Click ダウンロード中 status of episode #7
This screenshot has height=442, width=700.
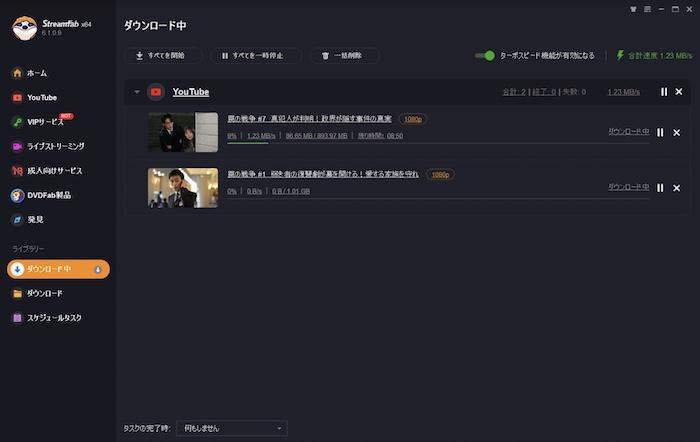click(629, 131)
